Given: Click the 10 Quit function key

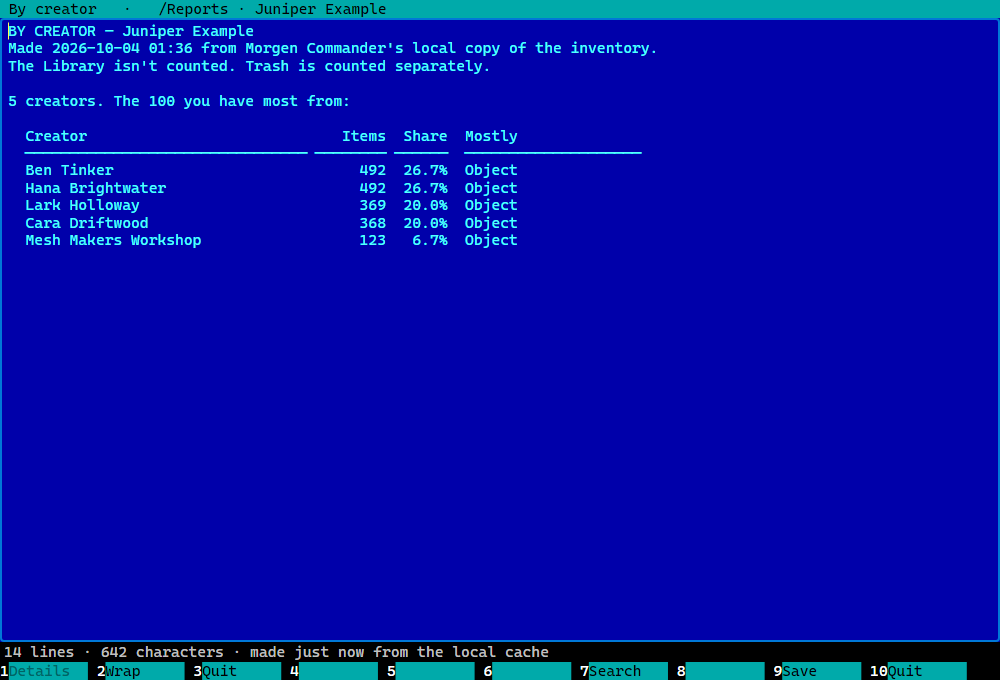Looking at the screenshot, I should (x=918, y=671).
